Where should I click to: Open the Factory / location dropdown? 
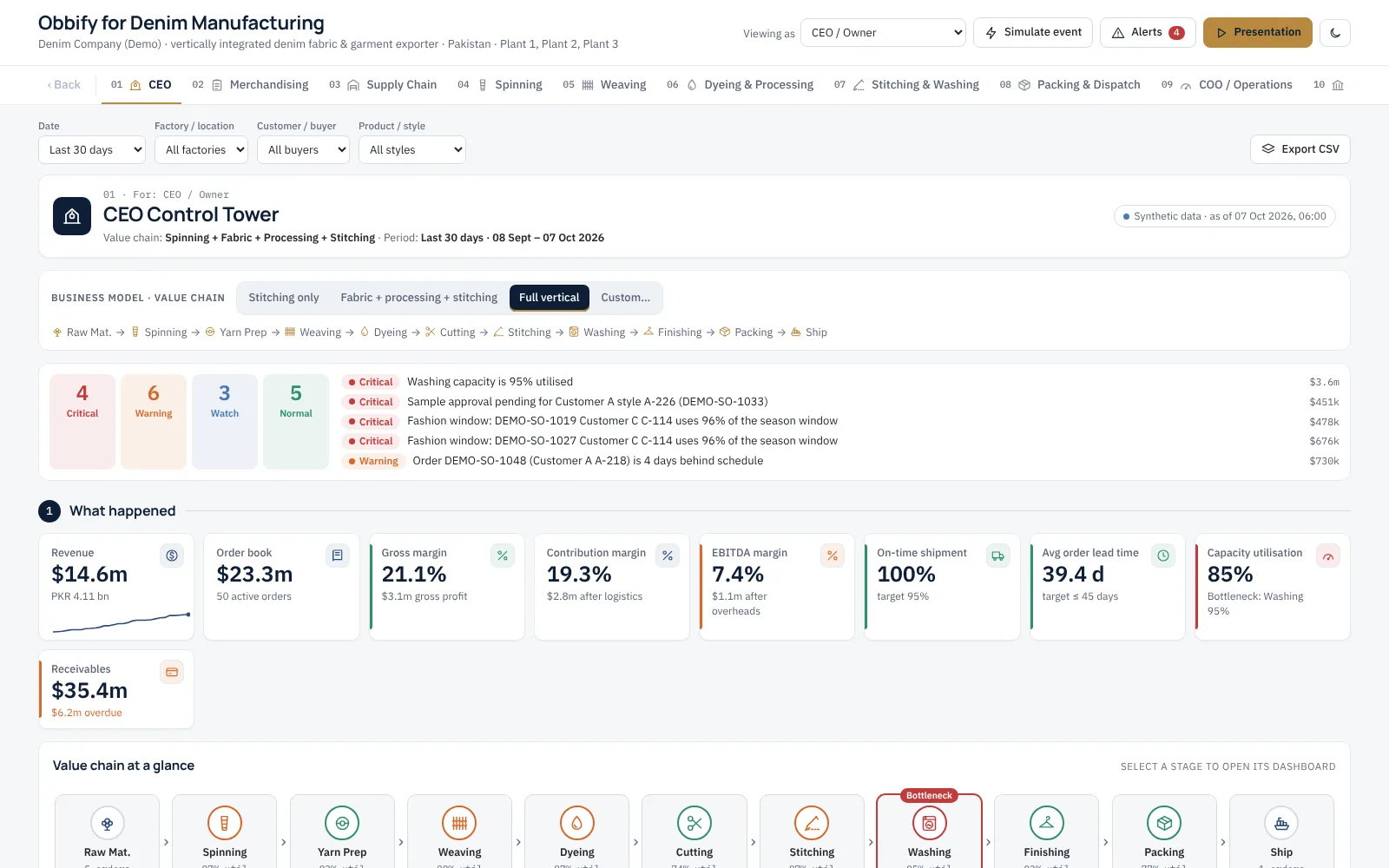pos(201,150)
